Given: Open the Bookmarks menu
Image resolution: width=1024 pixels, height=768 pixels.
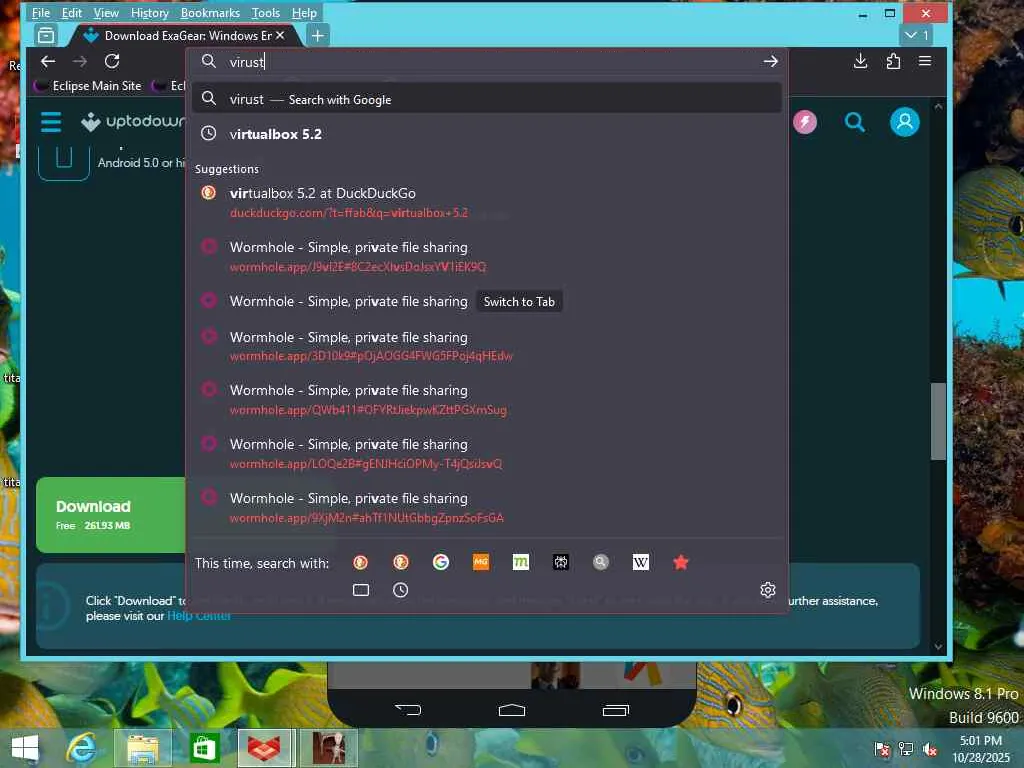Looking at the screenshot, I should point(210,12).
